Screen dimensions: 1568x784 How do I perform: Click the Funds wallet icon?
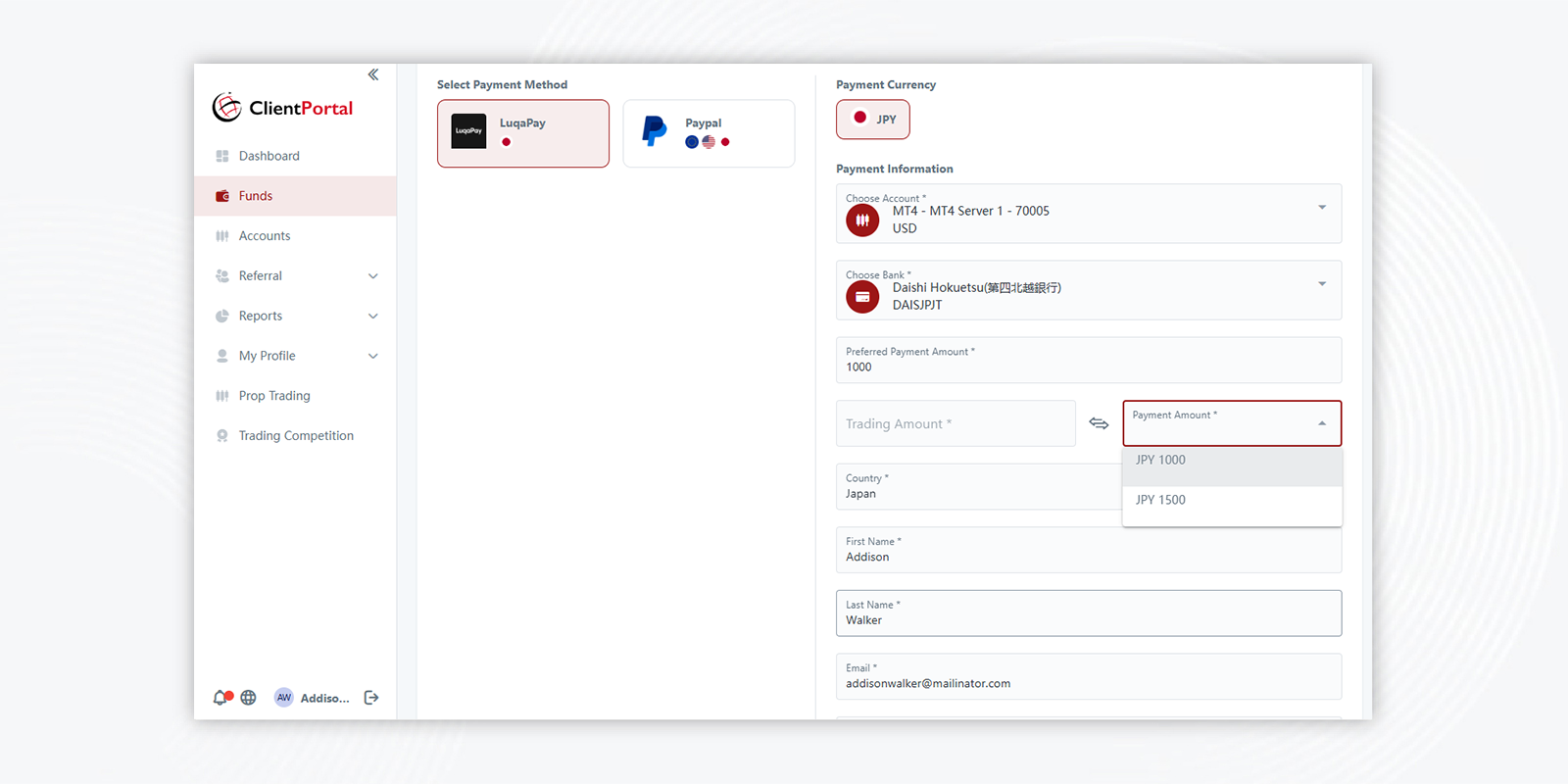click(x=222, y=196)
